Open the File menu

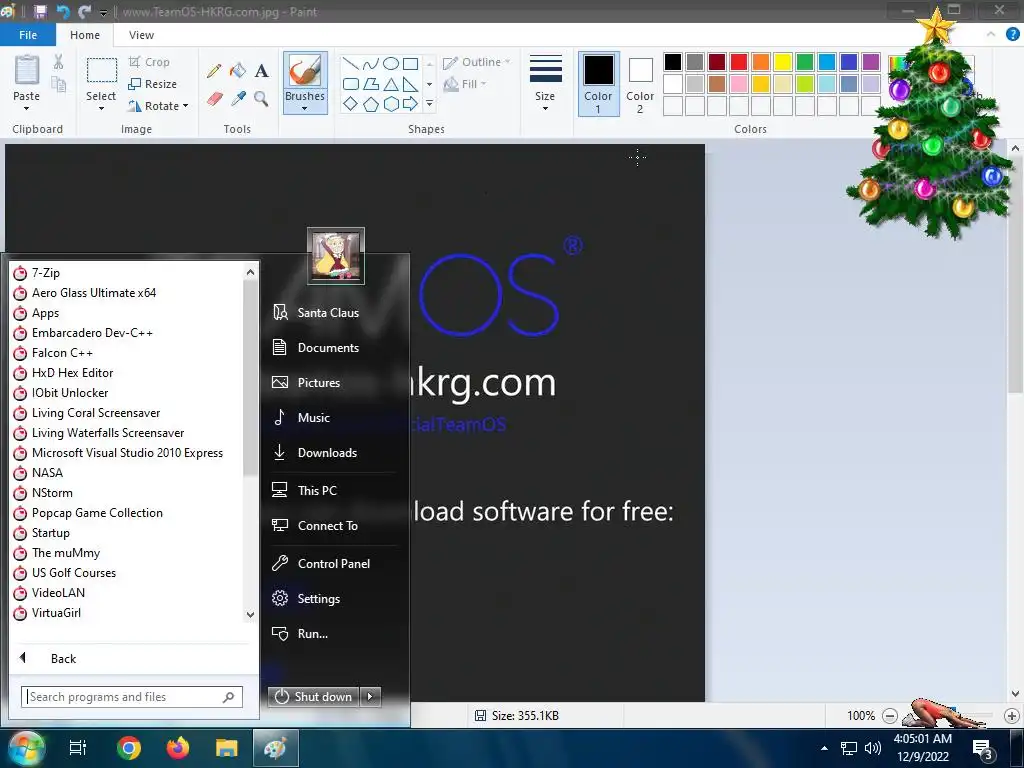[27, 35]
